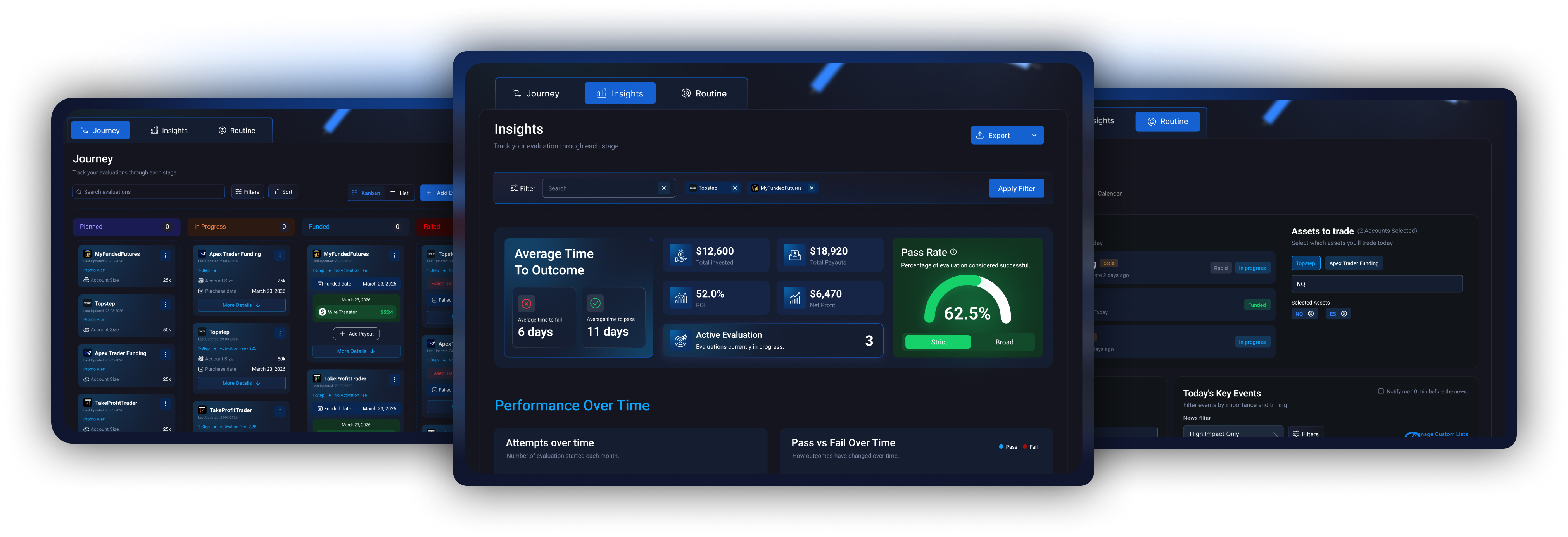The width and height of the screenshot is (1568, 537).
Task: Open the Export dropdown arrow
Action: click(x=1034, y=135)
